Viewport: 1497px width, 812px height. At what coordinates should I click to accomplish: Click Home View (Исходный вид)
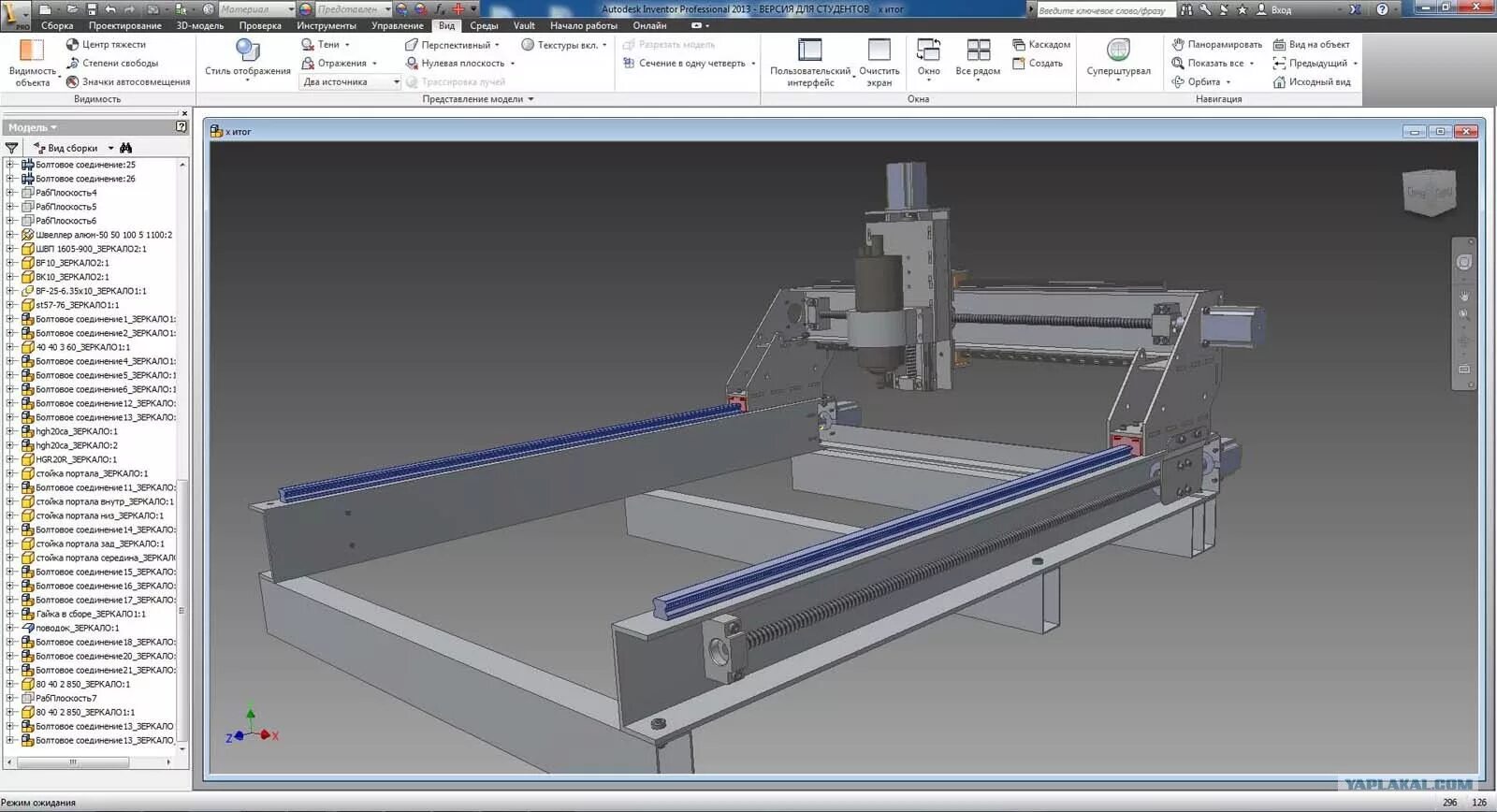click(x=1311, y=81)
